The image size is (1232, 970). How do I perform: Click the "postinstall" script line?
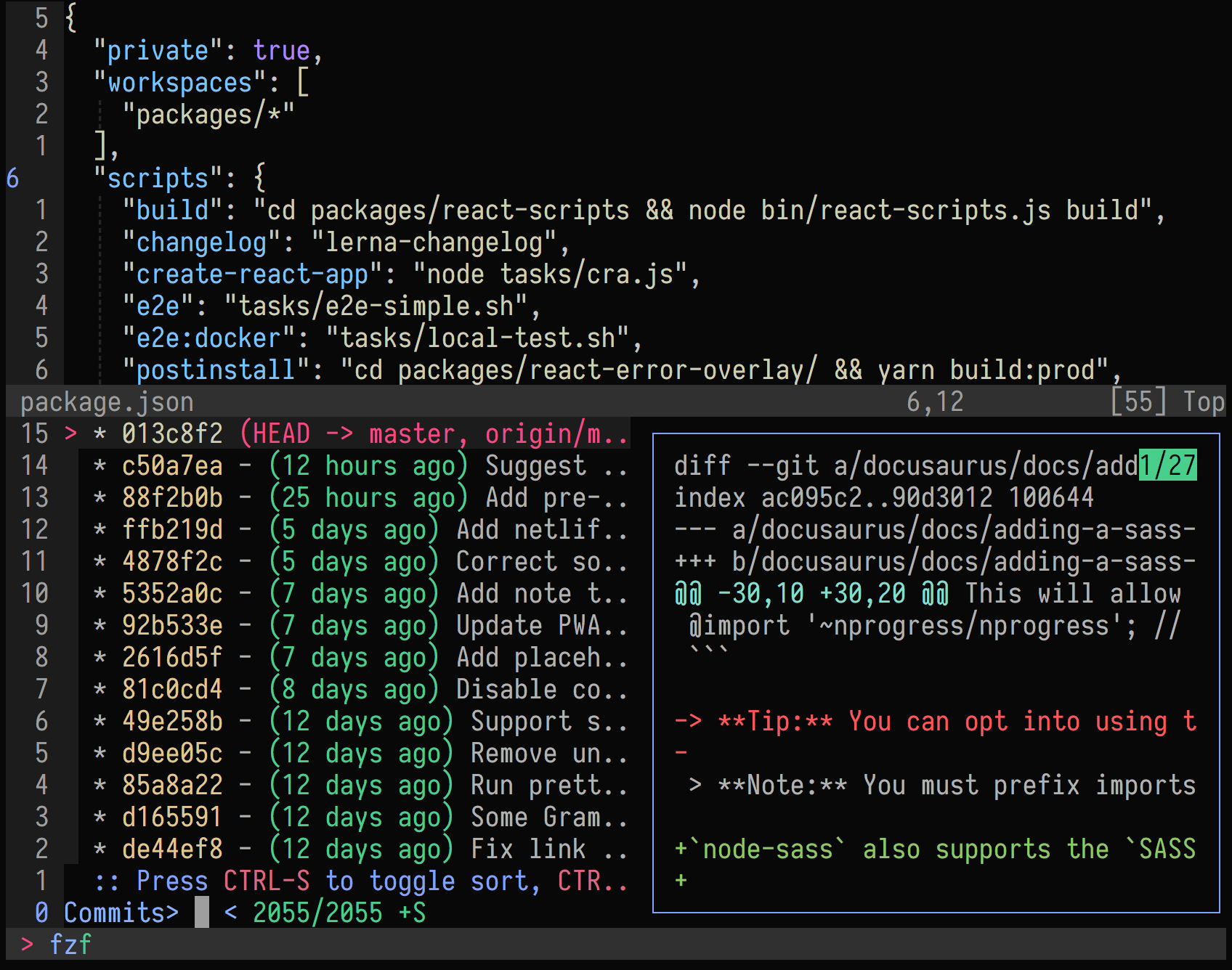tap(623, 370)
